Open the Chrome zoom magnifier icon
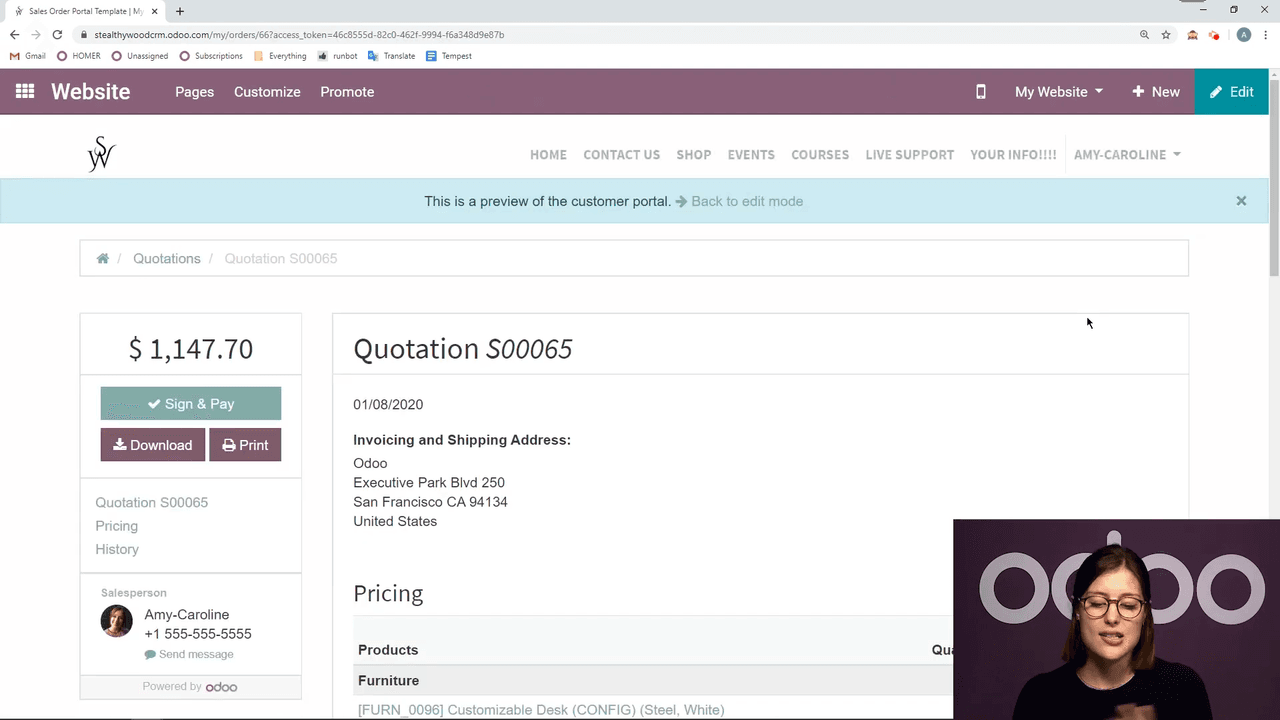The height and width of the screenshot is (720, 1280). 1145,35
